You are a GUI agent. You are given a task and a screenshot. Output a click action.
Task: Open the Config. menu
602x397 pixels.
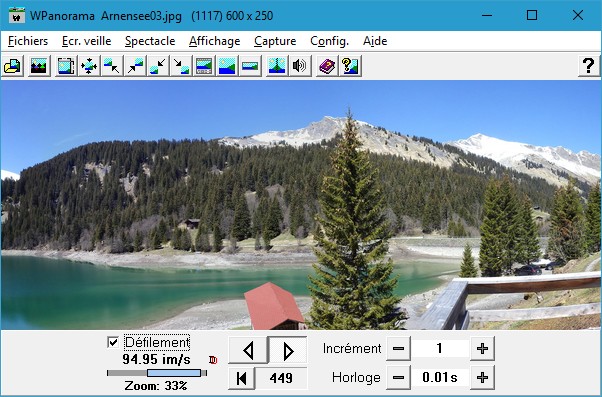pos(329,41)
